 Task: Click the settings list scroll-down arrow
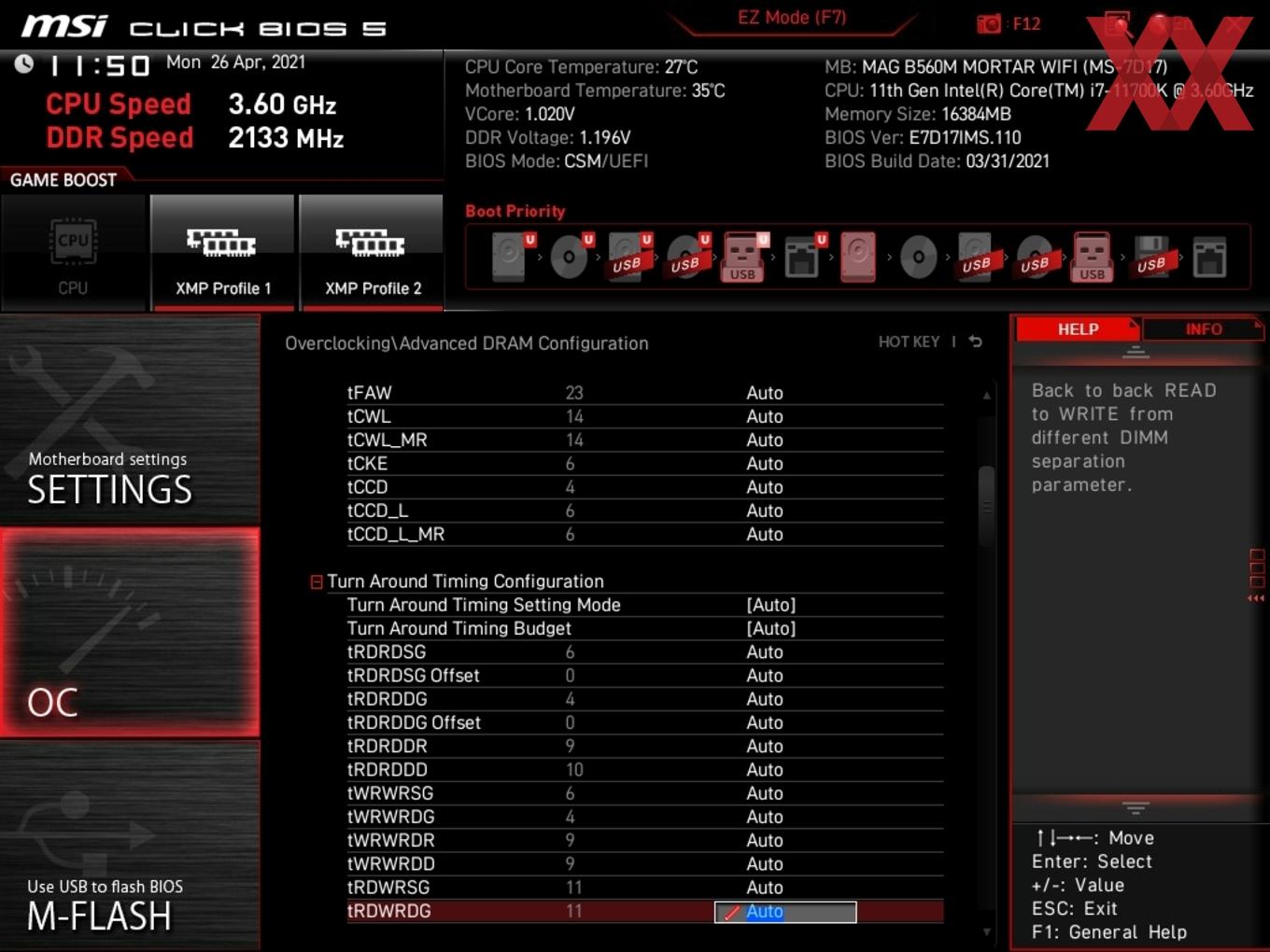tap(986, 931)
